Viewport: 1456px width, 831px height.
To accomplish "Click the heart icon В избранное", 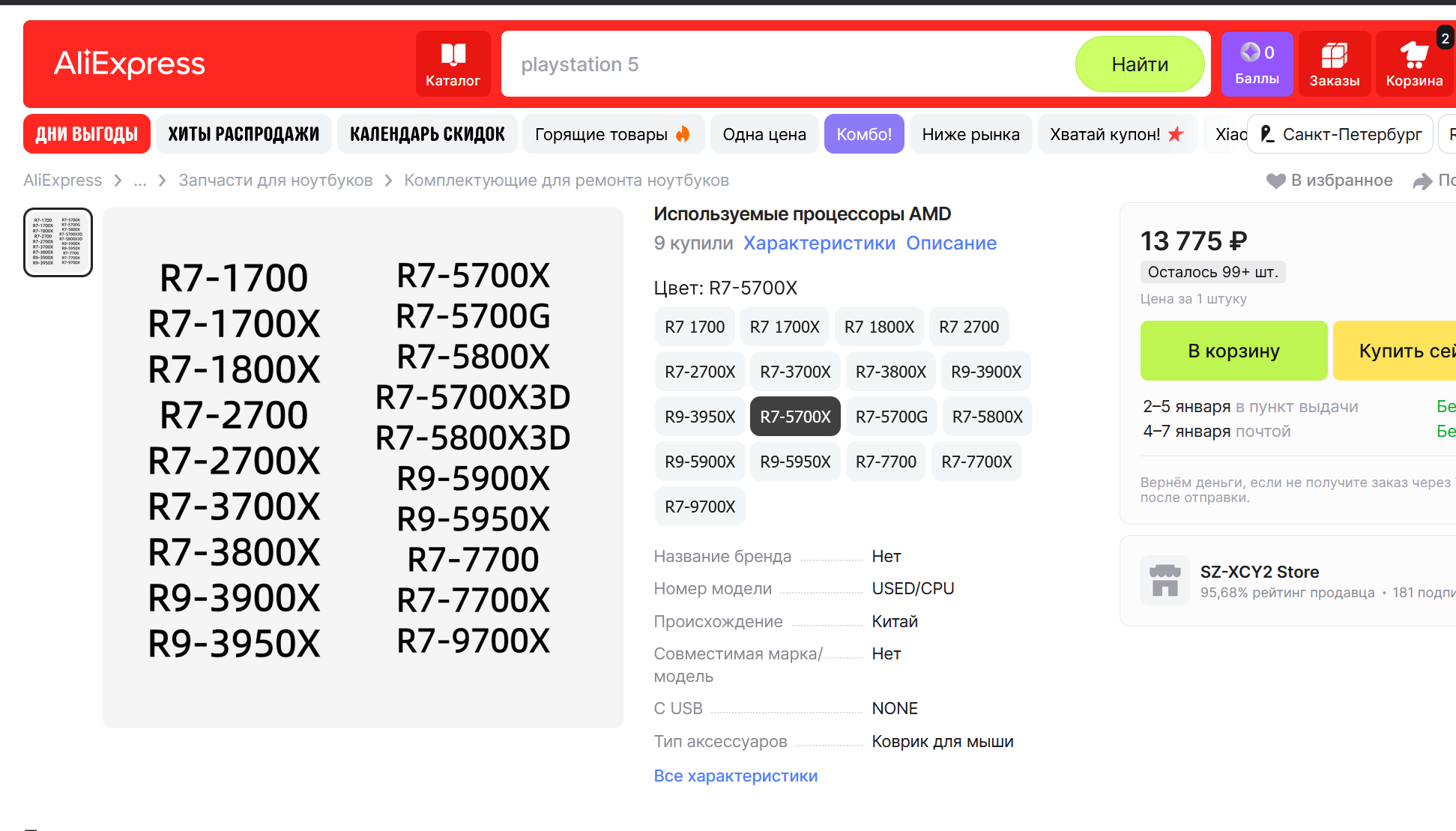I will click(1275, 181).
